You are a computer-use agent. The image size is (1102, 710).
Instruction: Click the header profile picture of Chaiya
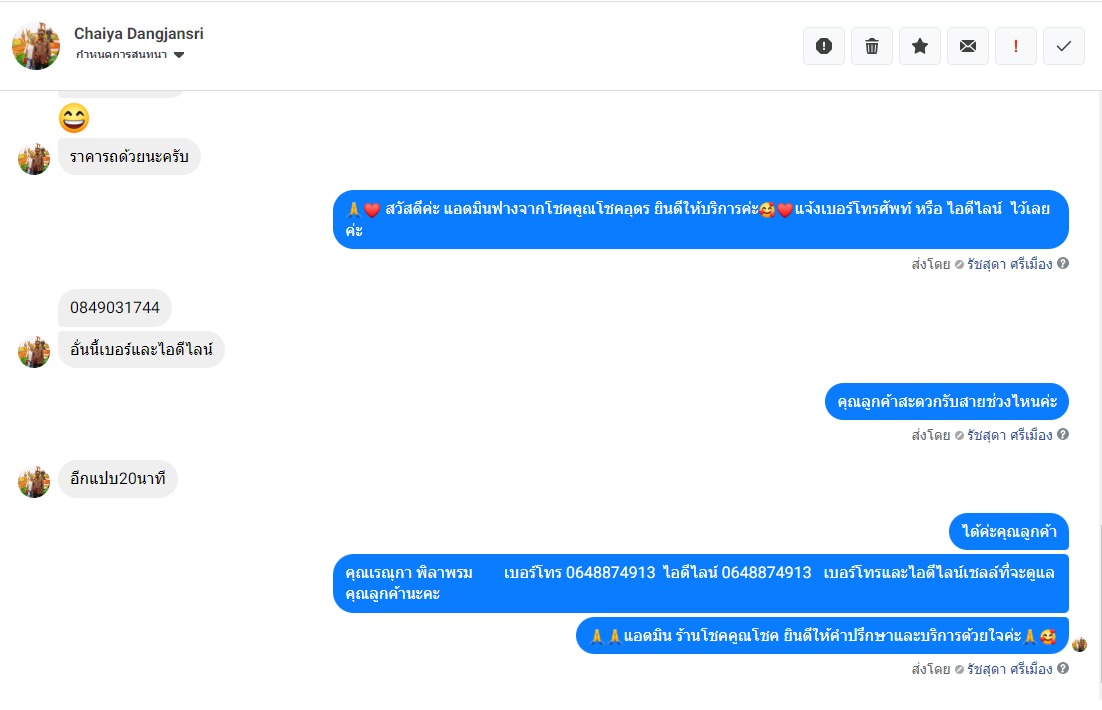[36, 46]
